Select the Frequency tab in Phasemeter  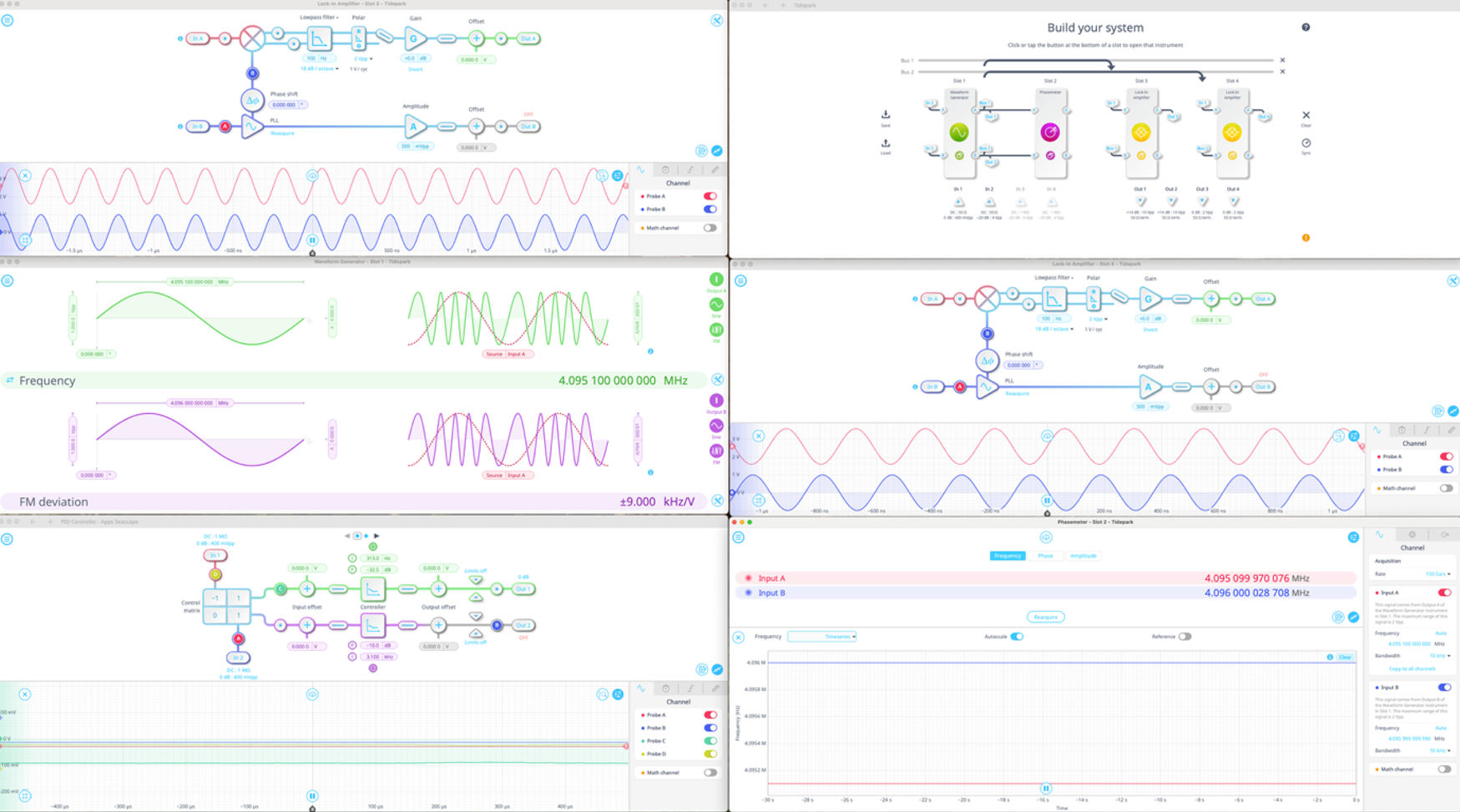tap(1007, 556)
